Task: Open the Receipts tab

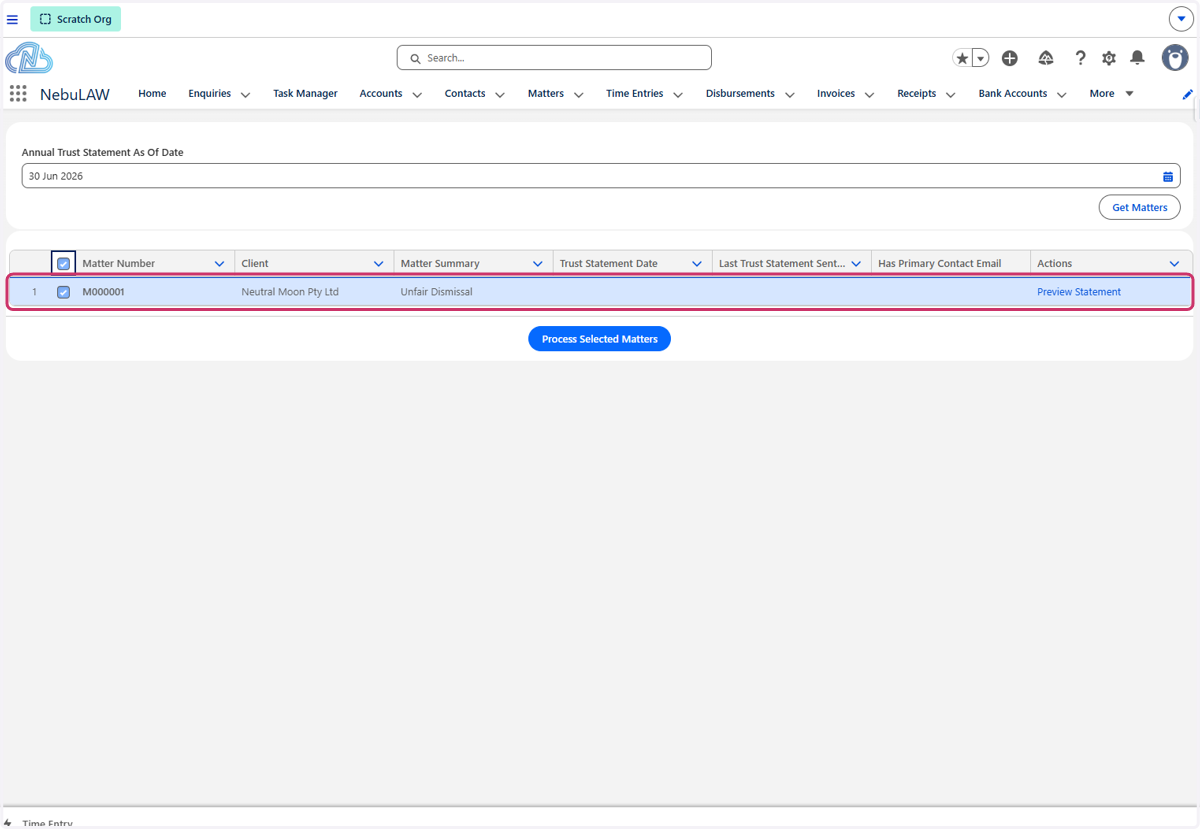Action: (917, 93)
